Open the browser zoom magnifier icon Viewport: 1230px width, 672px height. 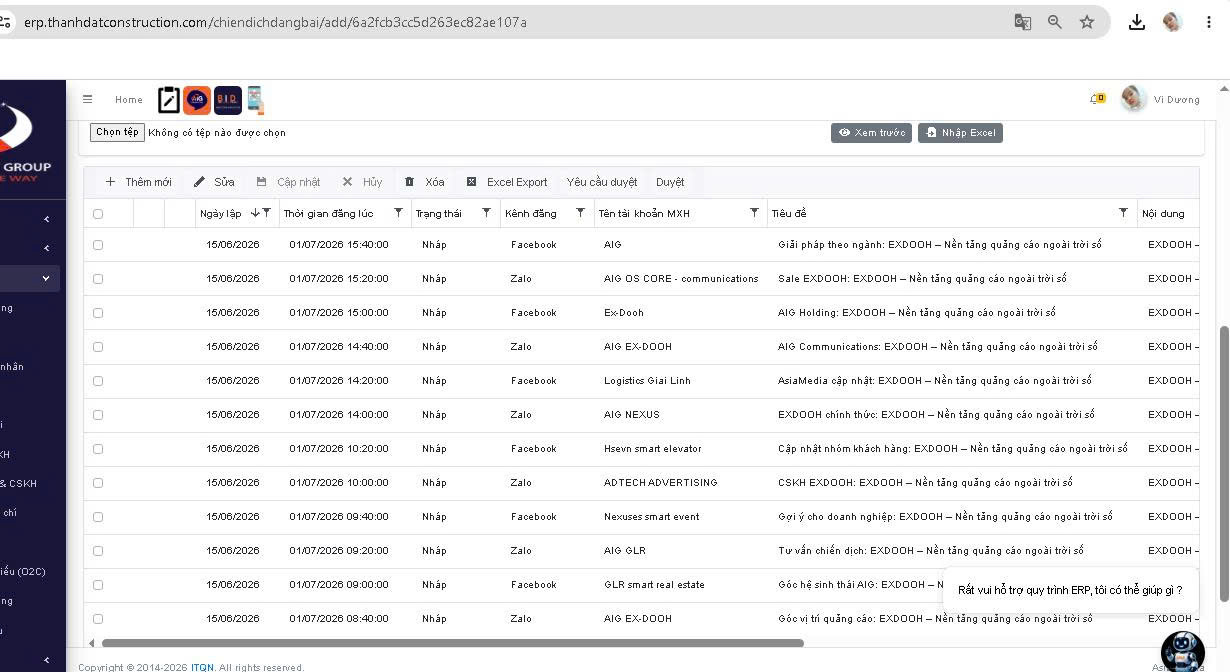pos(1055,22)
